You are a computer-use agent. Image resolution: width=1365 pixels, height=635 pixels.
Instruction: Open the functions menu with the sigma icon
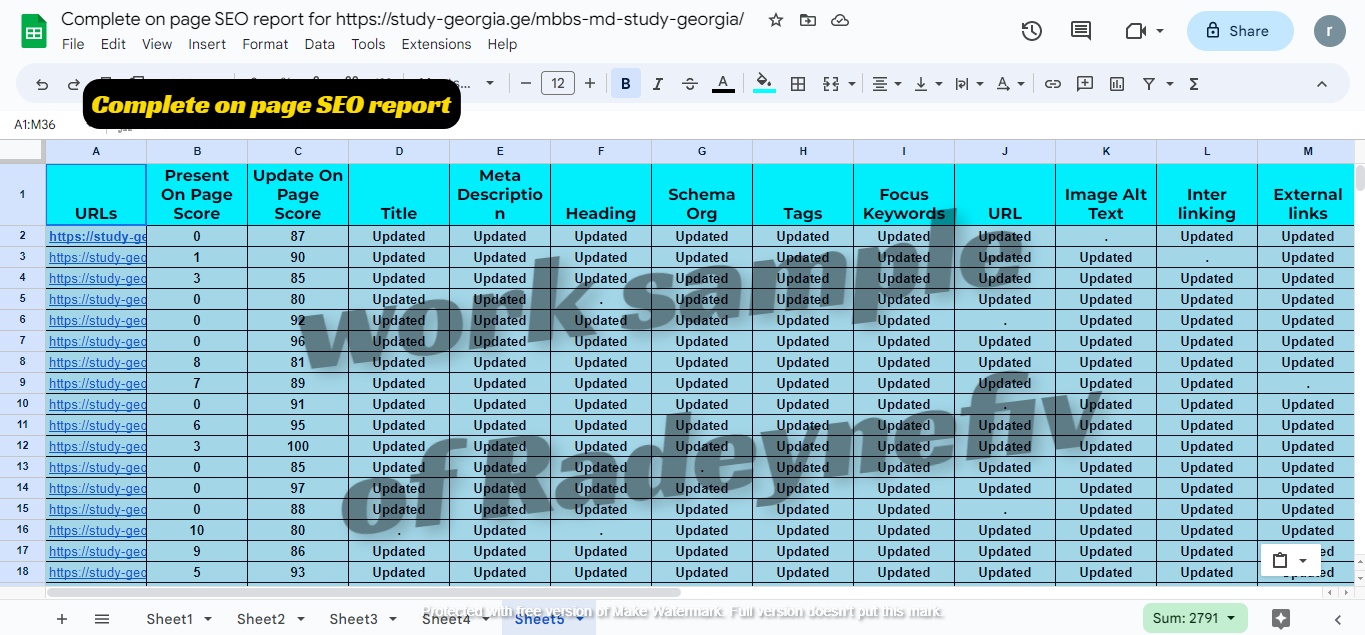[x=1192, y=83]
